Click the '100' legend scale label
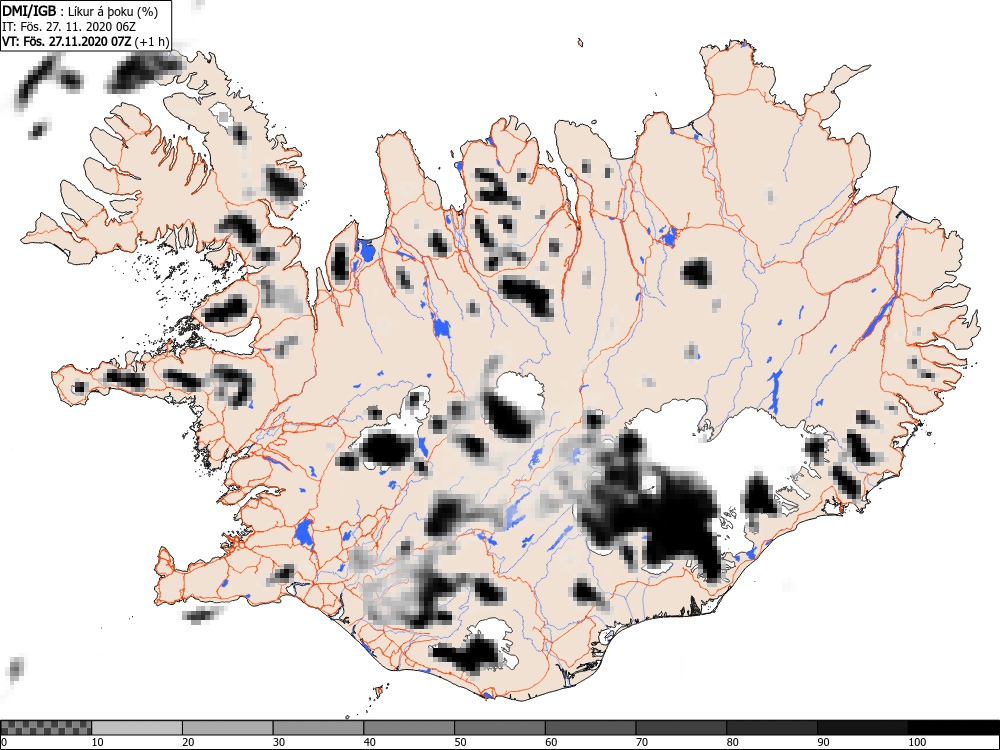The width and height of the screenshot is (1000, 750). tap(916, 742)
